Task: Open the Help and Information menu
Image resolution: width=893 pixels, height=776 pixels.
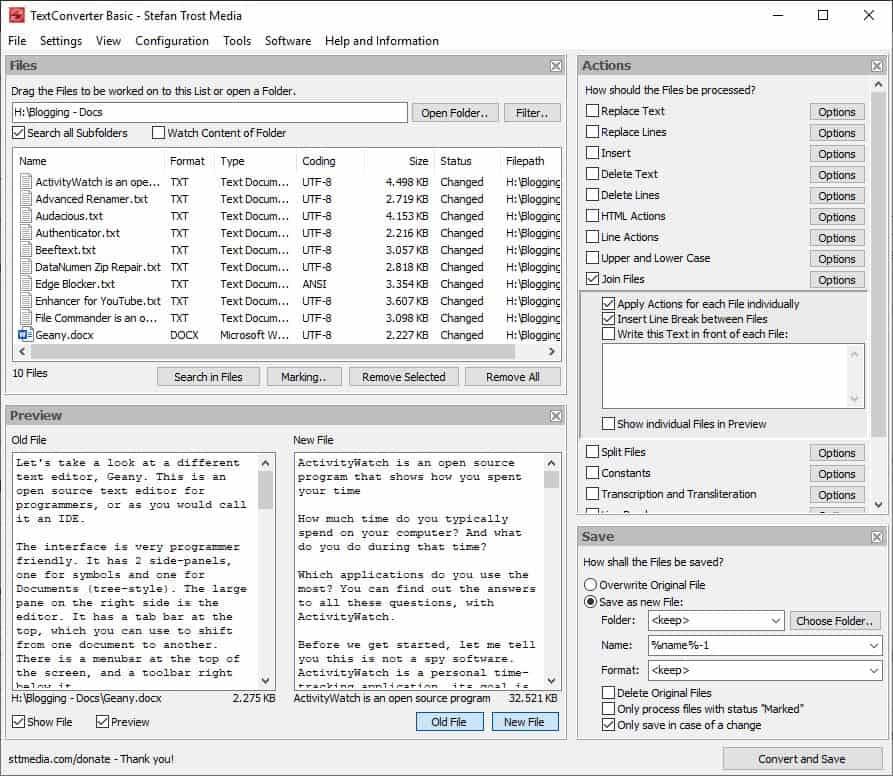Action: (382, 41)
